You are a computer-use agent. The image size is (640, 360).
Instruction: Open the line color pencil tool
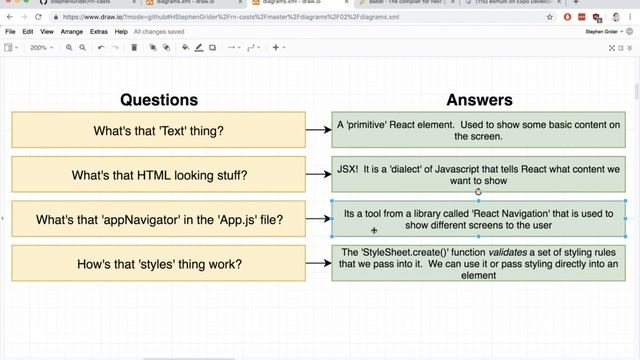click(x=199, y=48)
